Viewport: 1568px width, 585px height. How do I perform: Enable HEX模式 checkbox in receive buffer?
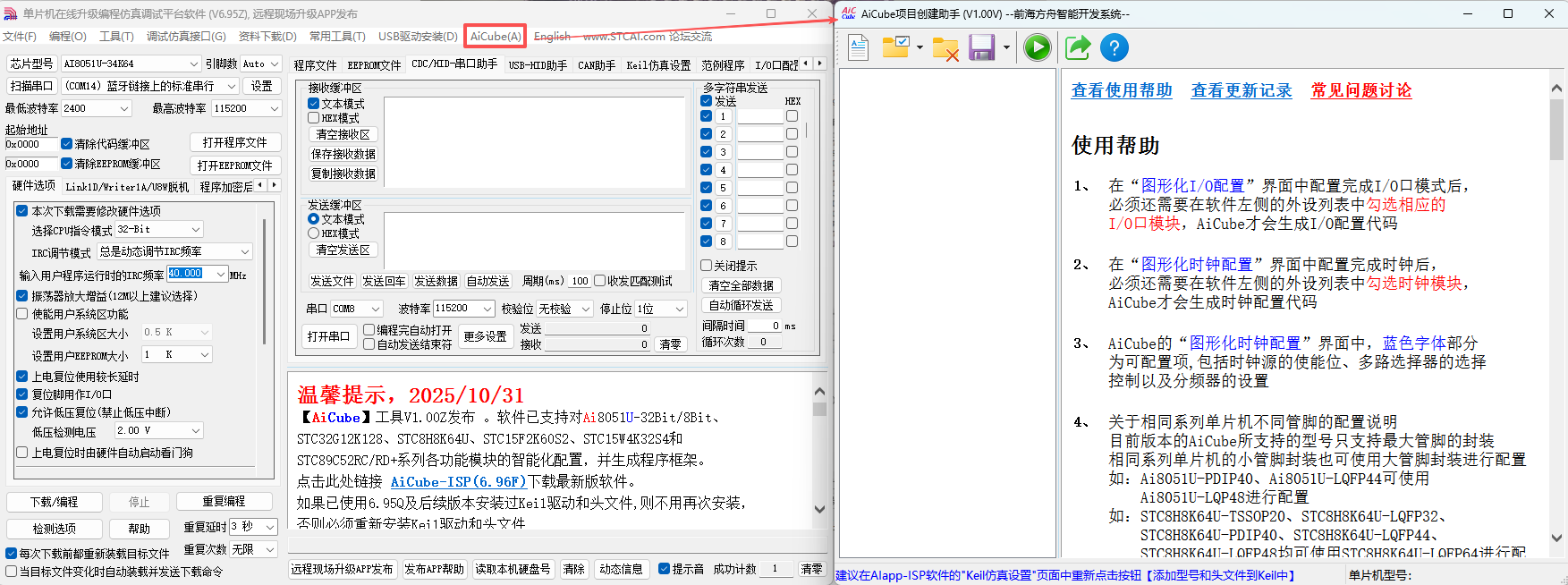click(314, 118)
